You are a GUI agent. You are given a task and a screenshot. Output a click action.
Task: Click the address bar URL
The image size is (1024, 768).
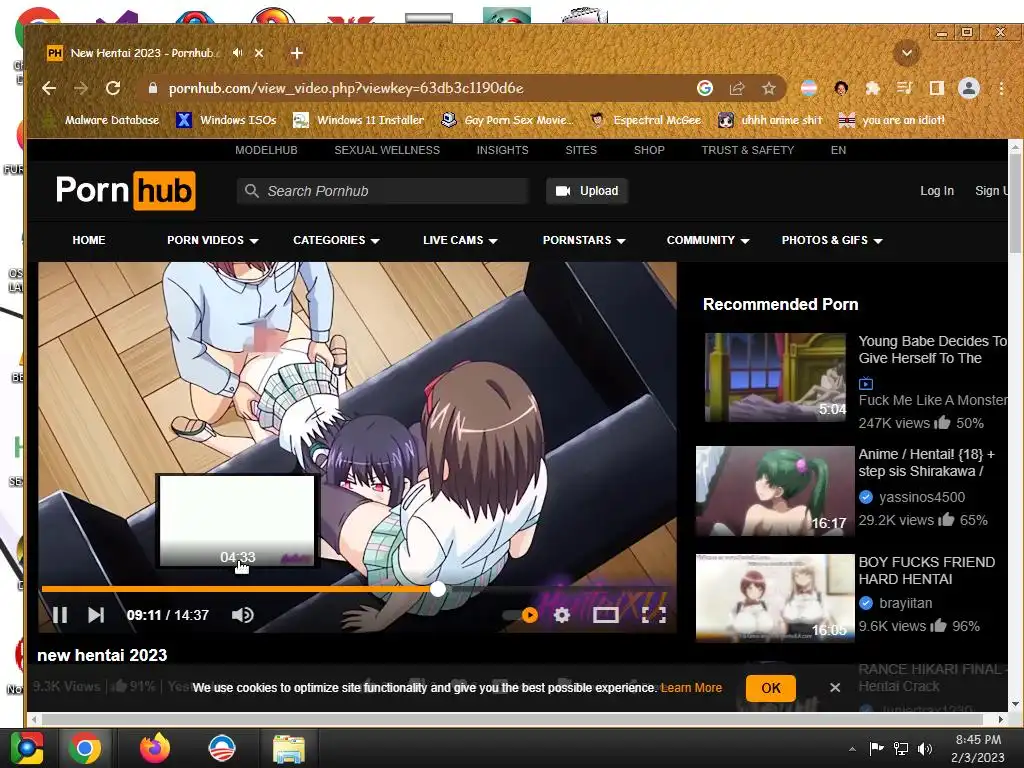(346, 88)
